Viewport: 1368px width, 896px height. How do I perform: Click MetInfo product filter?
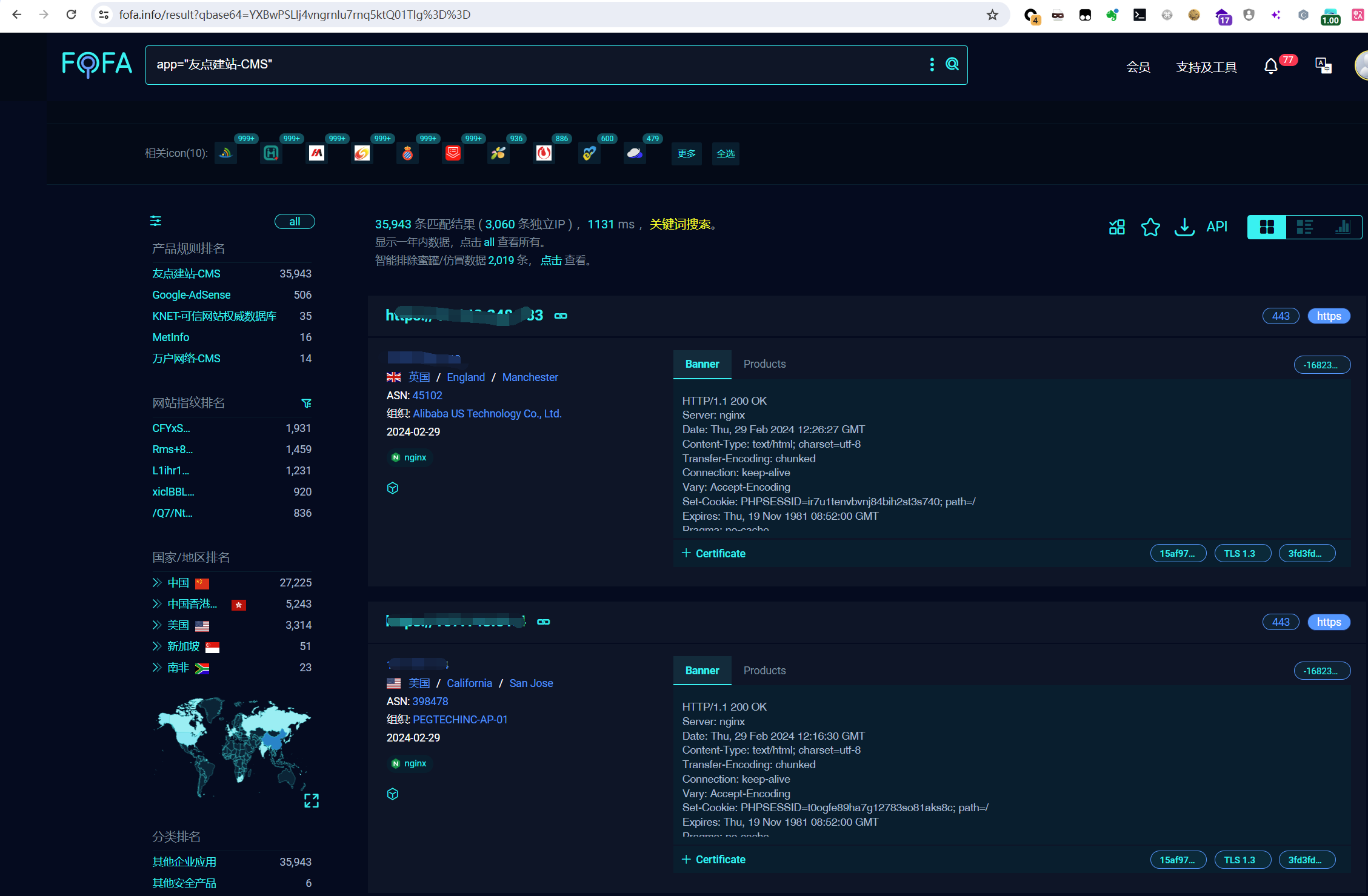click(x=170, y=337)
